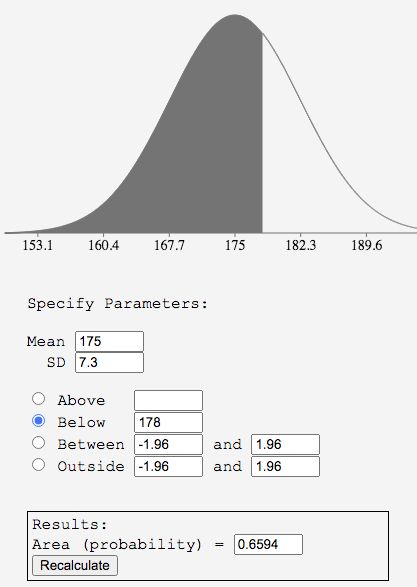The image size is (417, 587).
Task: Click the Recalculate button
Action: [75, 565]
